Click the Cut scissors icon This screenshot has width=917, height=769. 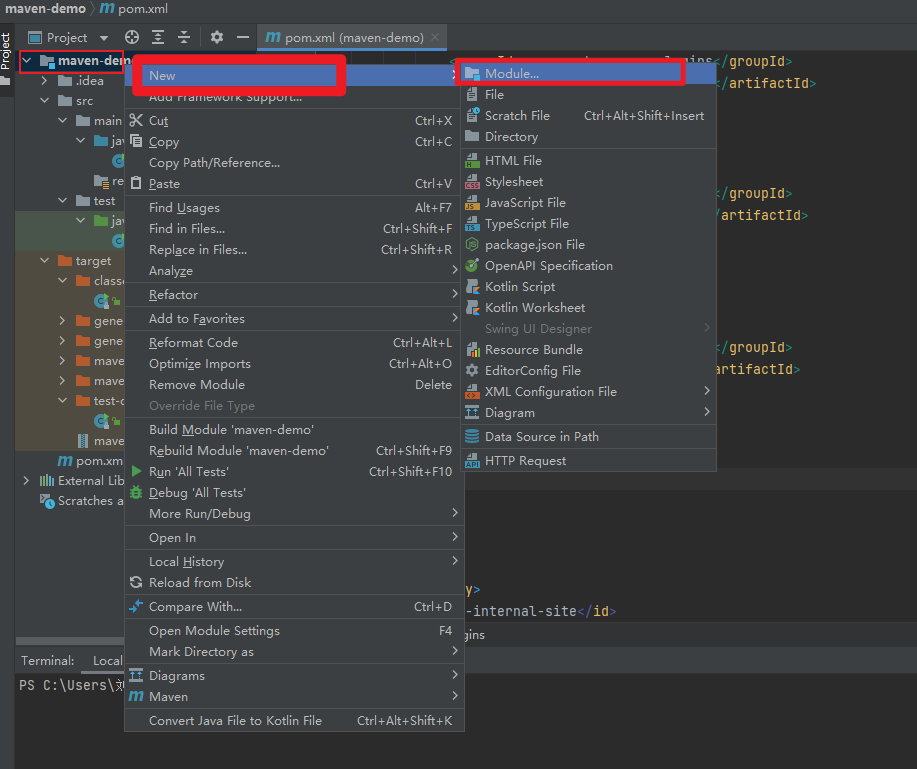point(136,120)
